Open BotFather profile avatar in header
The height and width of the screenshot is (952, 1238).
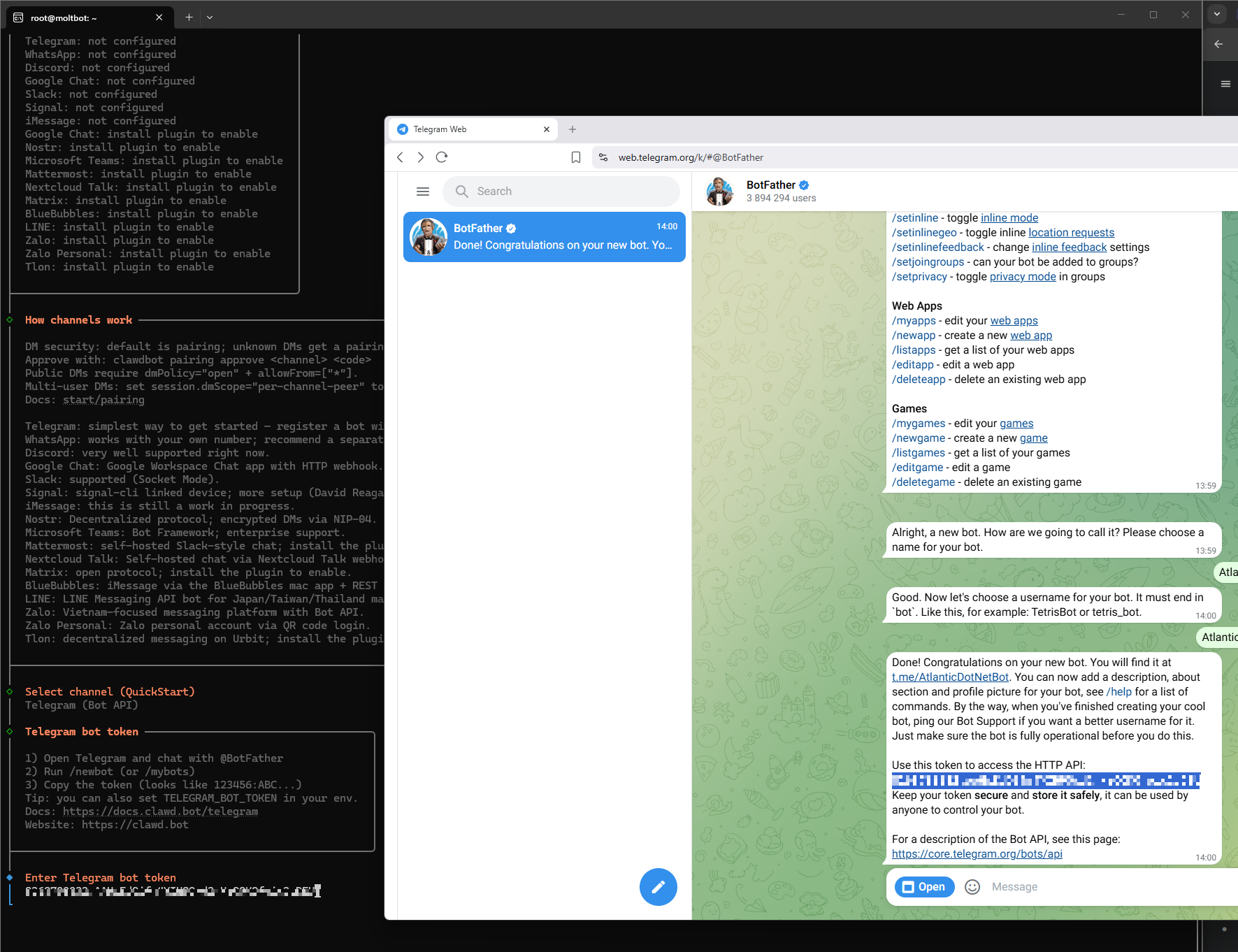click(719, 192)
